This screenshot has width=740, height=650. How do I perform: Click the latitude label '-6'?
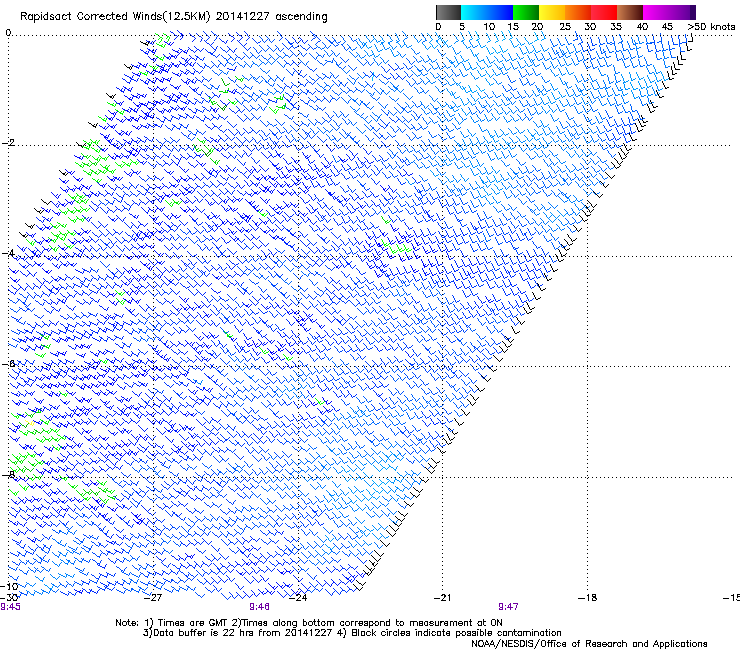coord(8,363)
